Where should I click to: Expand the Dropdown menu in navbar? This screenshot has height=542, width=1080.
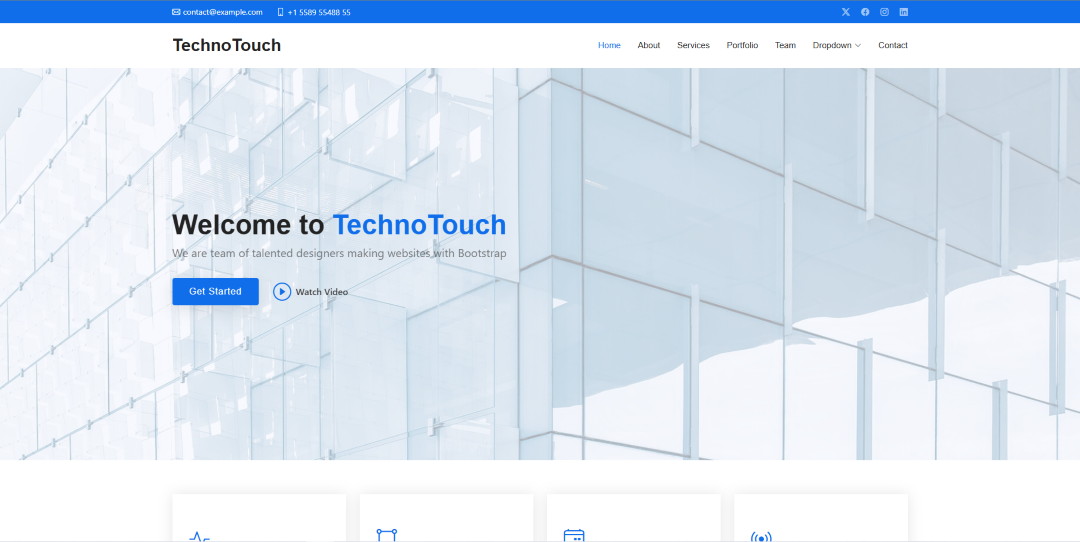[836, 45]
